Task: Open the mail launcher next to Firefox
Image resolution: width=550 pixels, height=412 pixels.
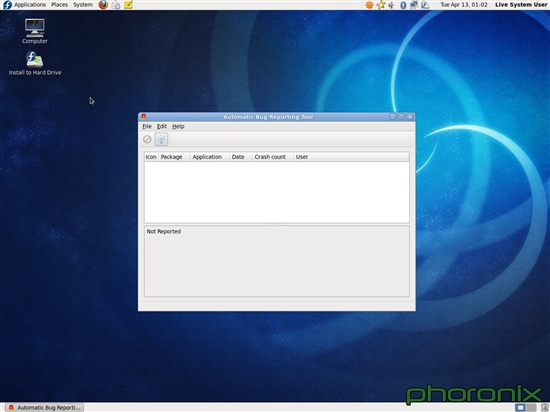Action: click(x=116, y=5)
